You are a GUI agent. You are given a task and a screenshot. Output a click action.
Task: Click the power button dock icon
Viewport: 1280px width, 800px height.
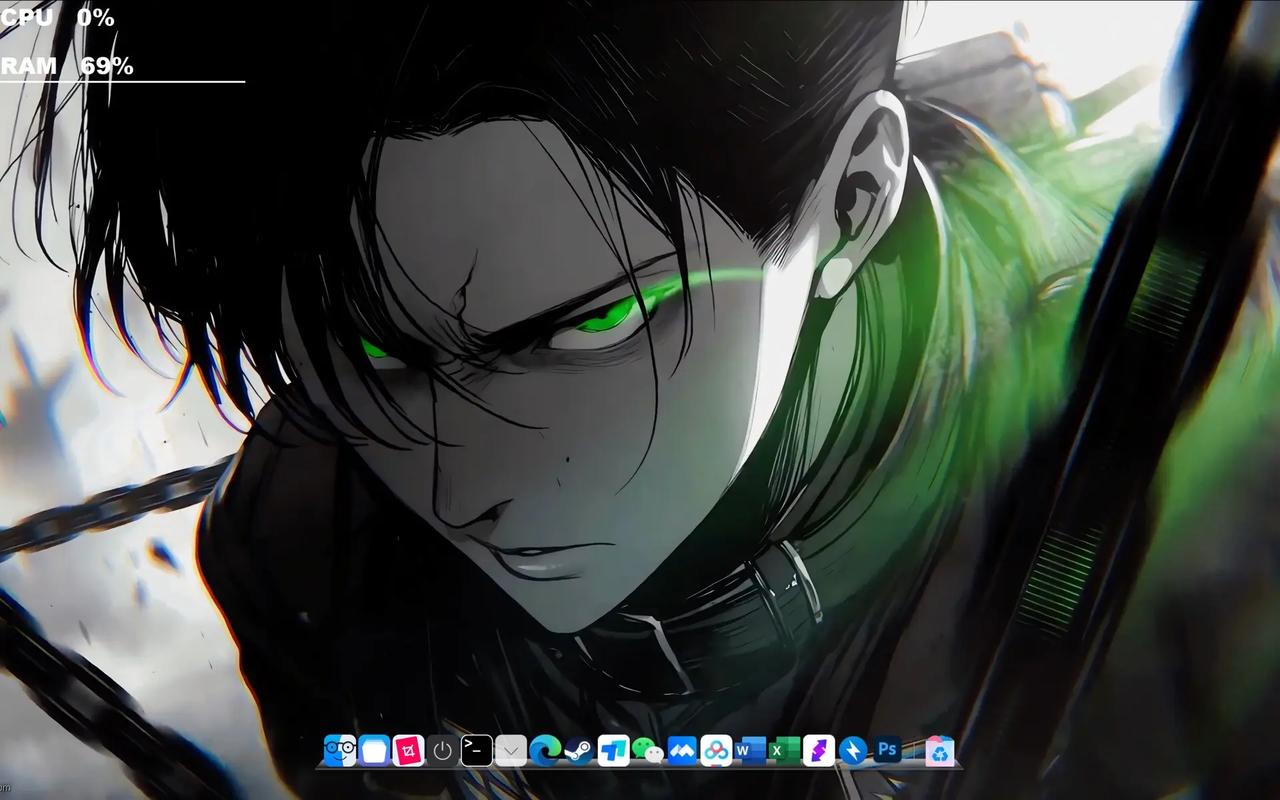tap(442, 750)
